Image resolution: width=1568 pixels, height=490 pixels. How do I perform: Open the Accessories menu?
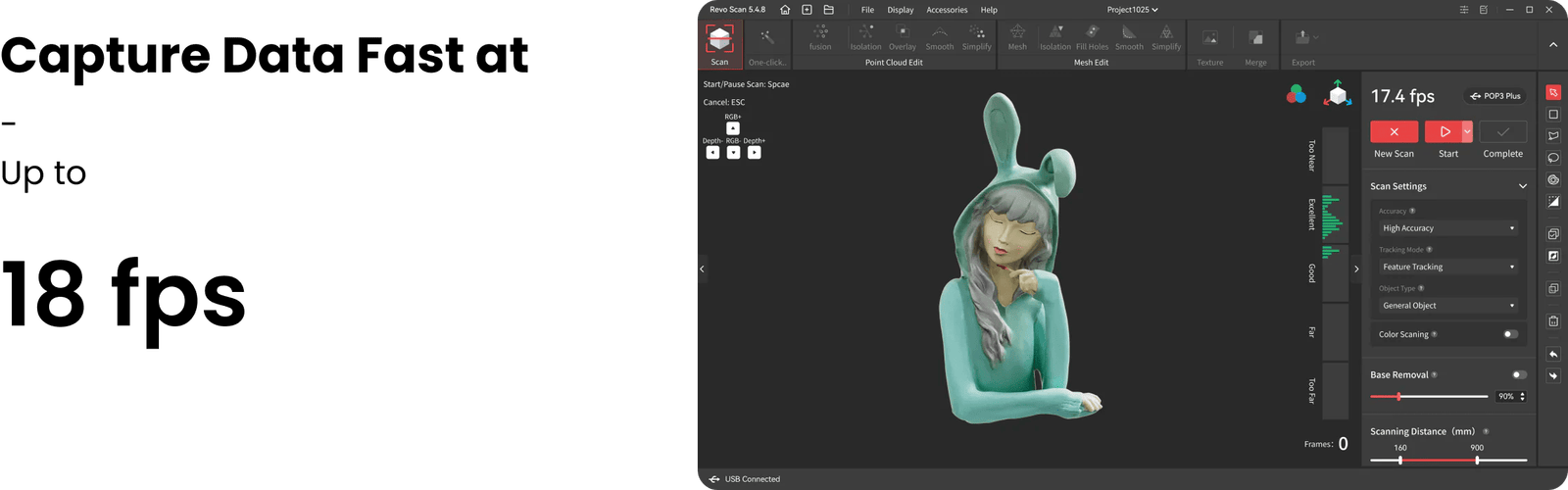point(947,10)
